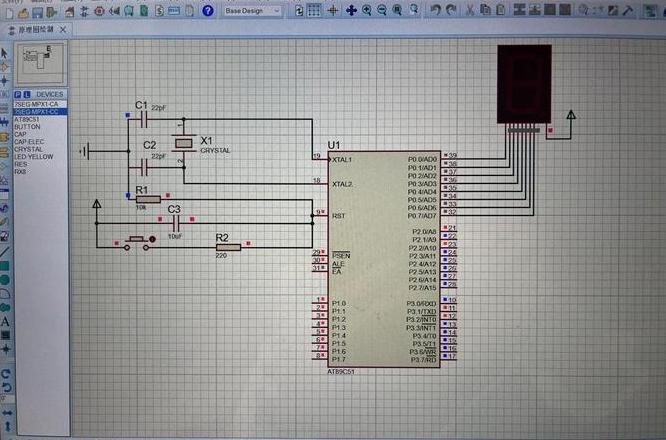Click the Cut scissors icon

coord(470,9)
